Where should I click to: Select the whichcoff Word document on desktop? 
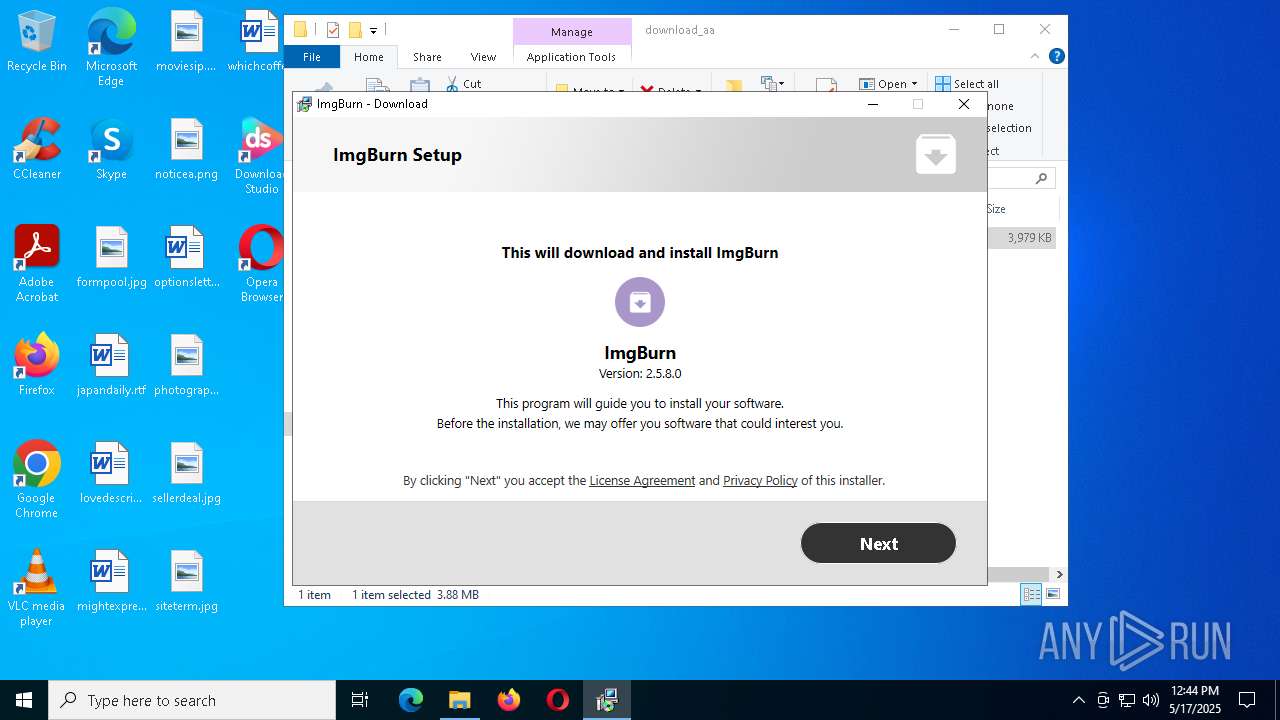click(x=258, y=42)
